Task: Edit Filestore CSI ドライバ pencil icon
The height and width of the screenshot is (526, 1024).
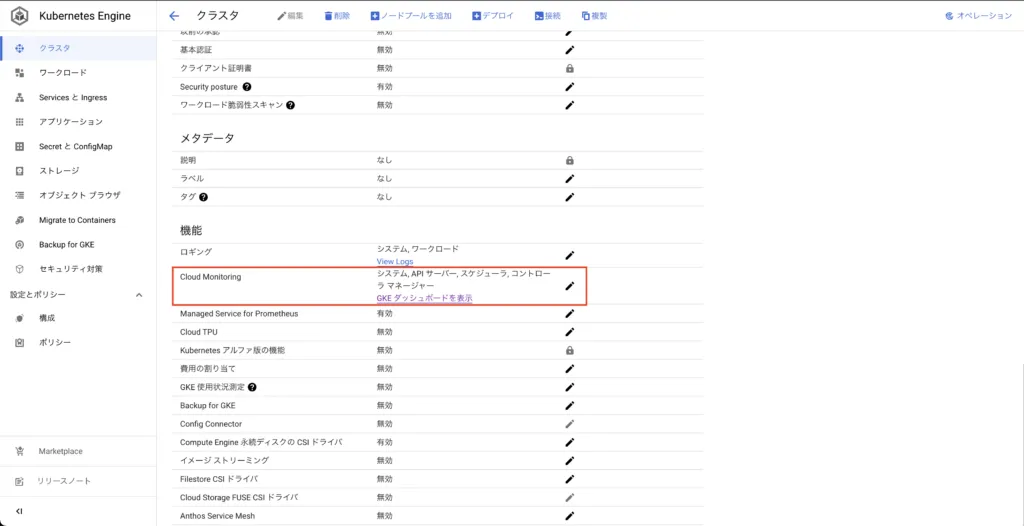Action: tap(569, 479)
